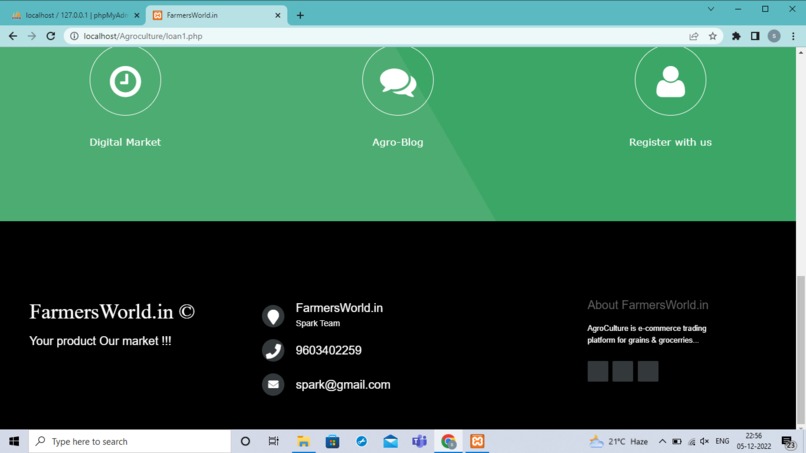This screenshot has height=453, width=806.
Task: Open the Extensions puzzle icon
Action: pos(736,36)
